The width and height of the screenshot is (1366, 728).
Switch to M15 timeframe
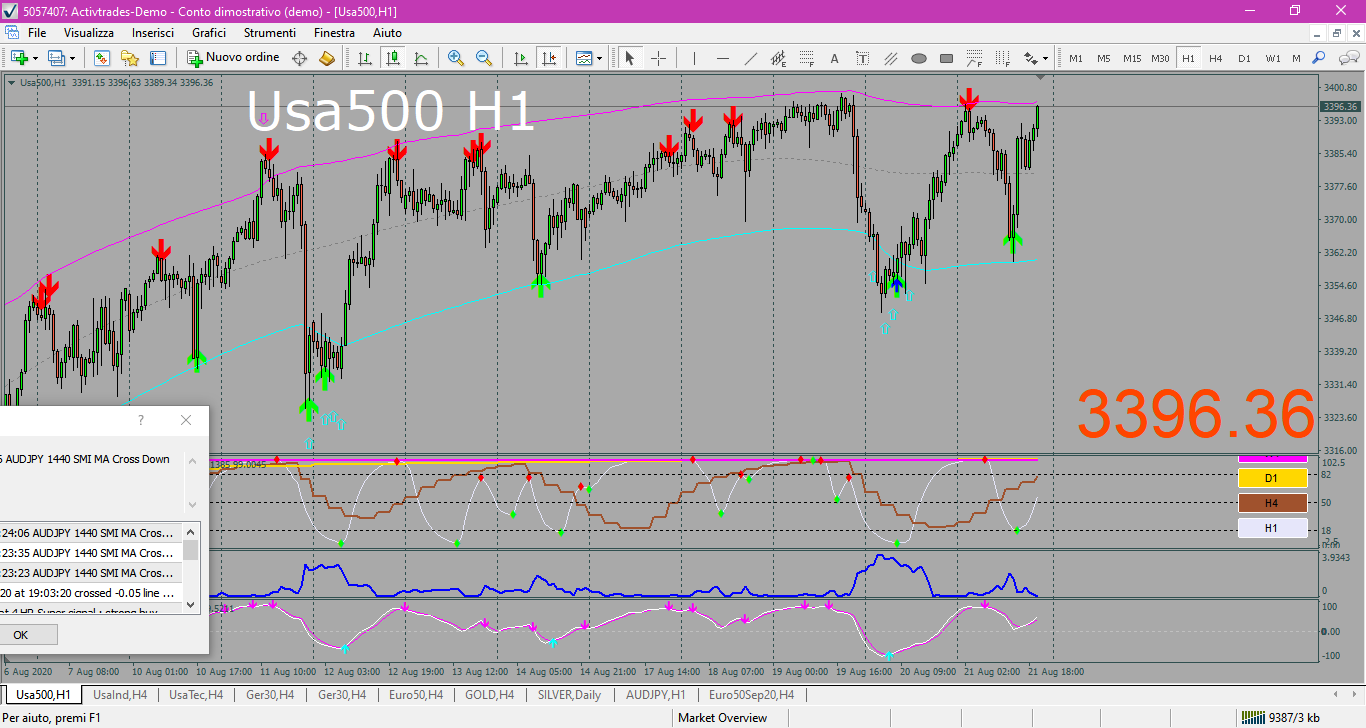1132,58
